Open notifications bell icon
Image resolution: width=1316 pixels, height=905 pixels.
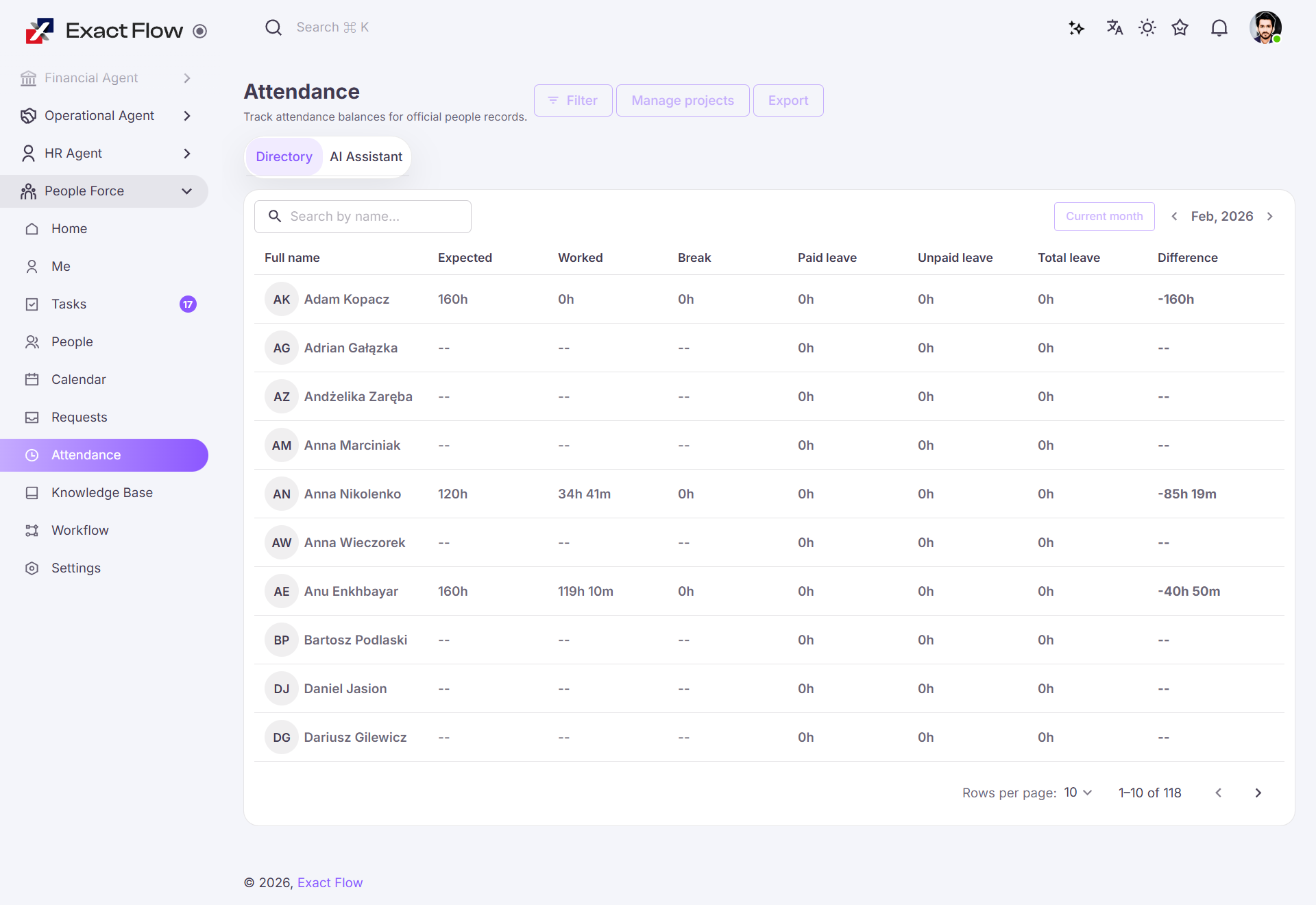pyautogui.click(x=1219, y=28)
